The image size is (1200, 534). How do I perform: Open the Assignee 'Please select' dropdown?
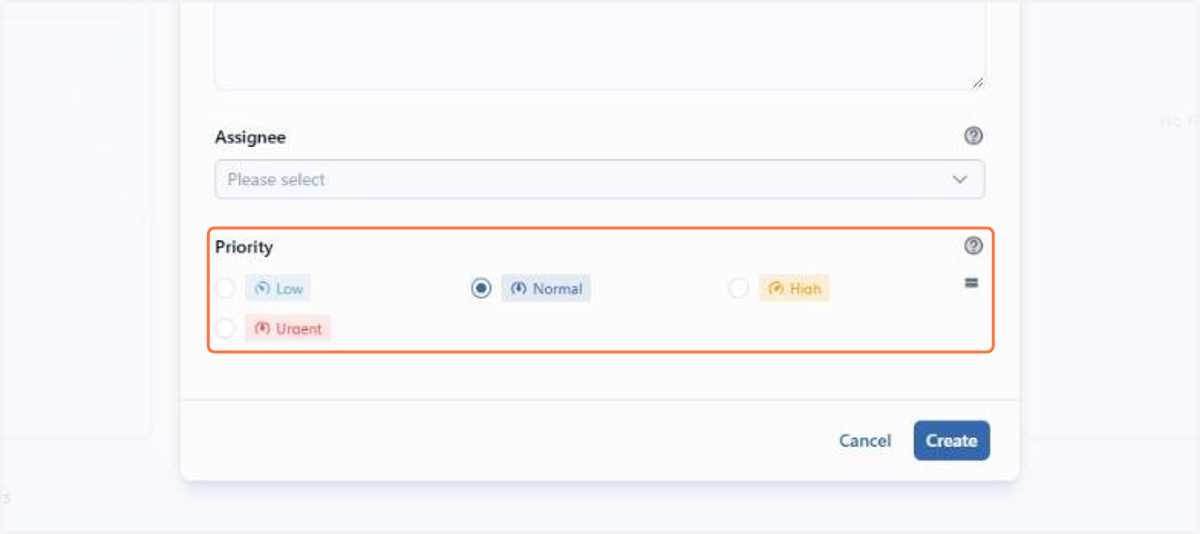click(600, 180)
